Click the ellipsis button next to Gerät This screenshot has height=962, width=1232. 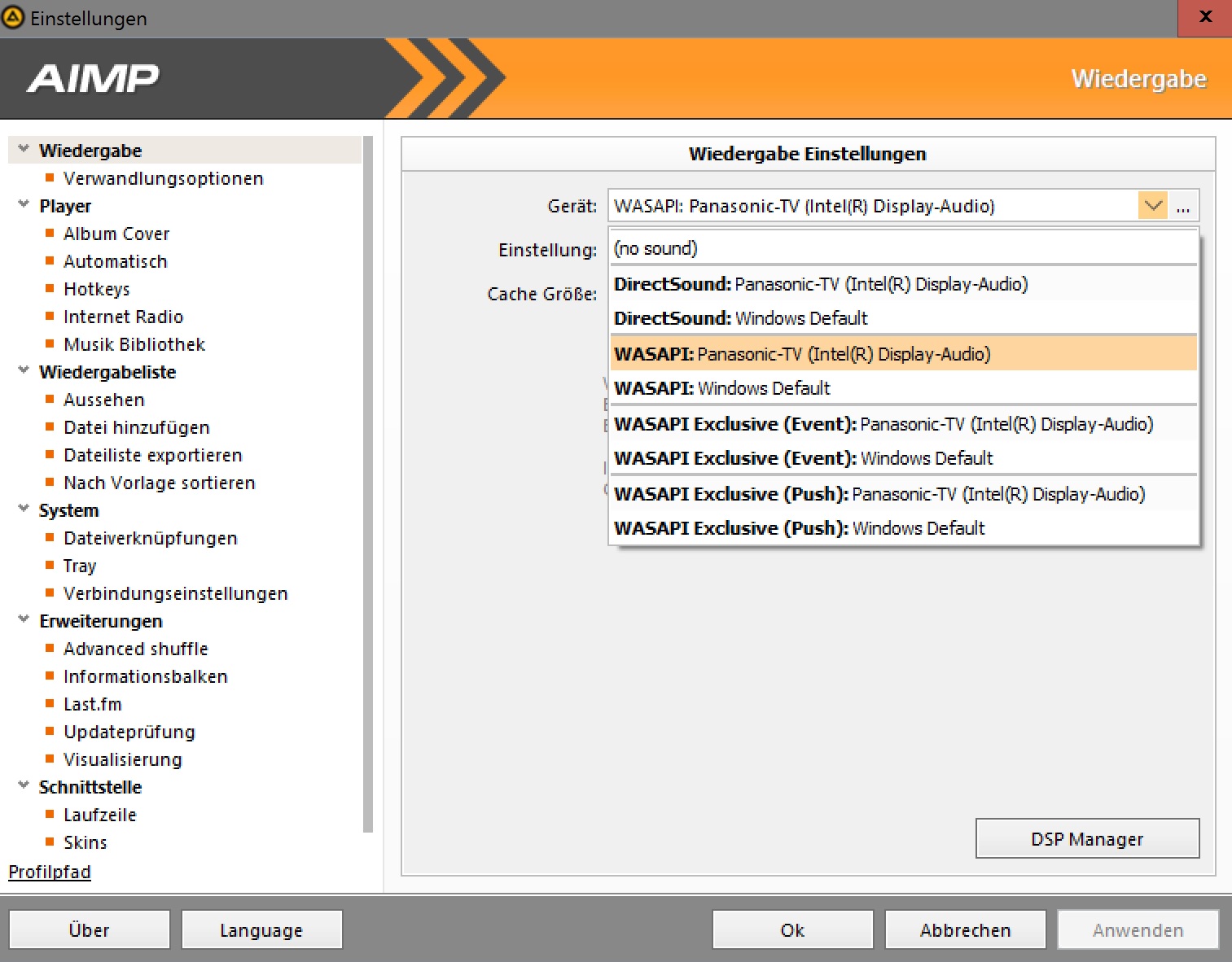[x=1183, y=206]
